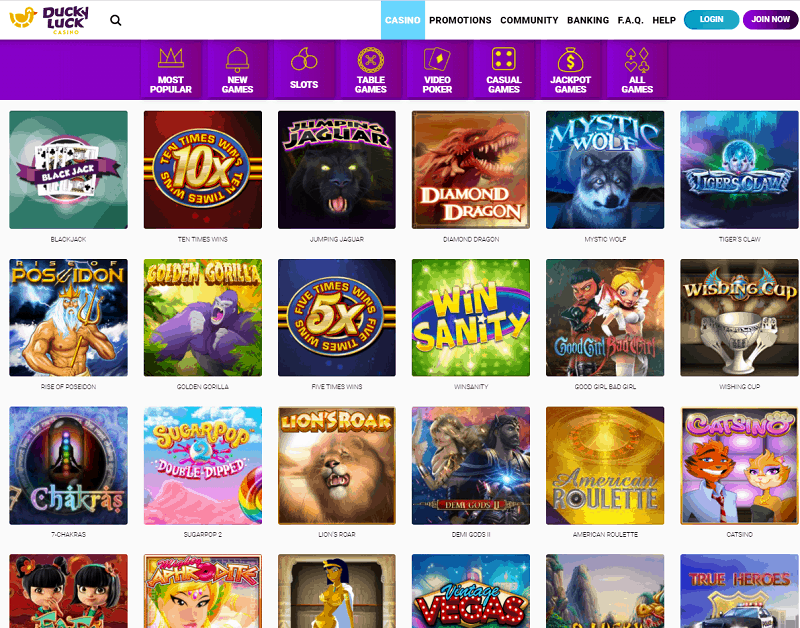Click the Login button
800x628 pixels.
(711, 19)
